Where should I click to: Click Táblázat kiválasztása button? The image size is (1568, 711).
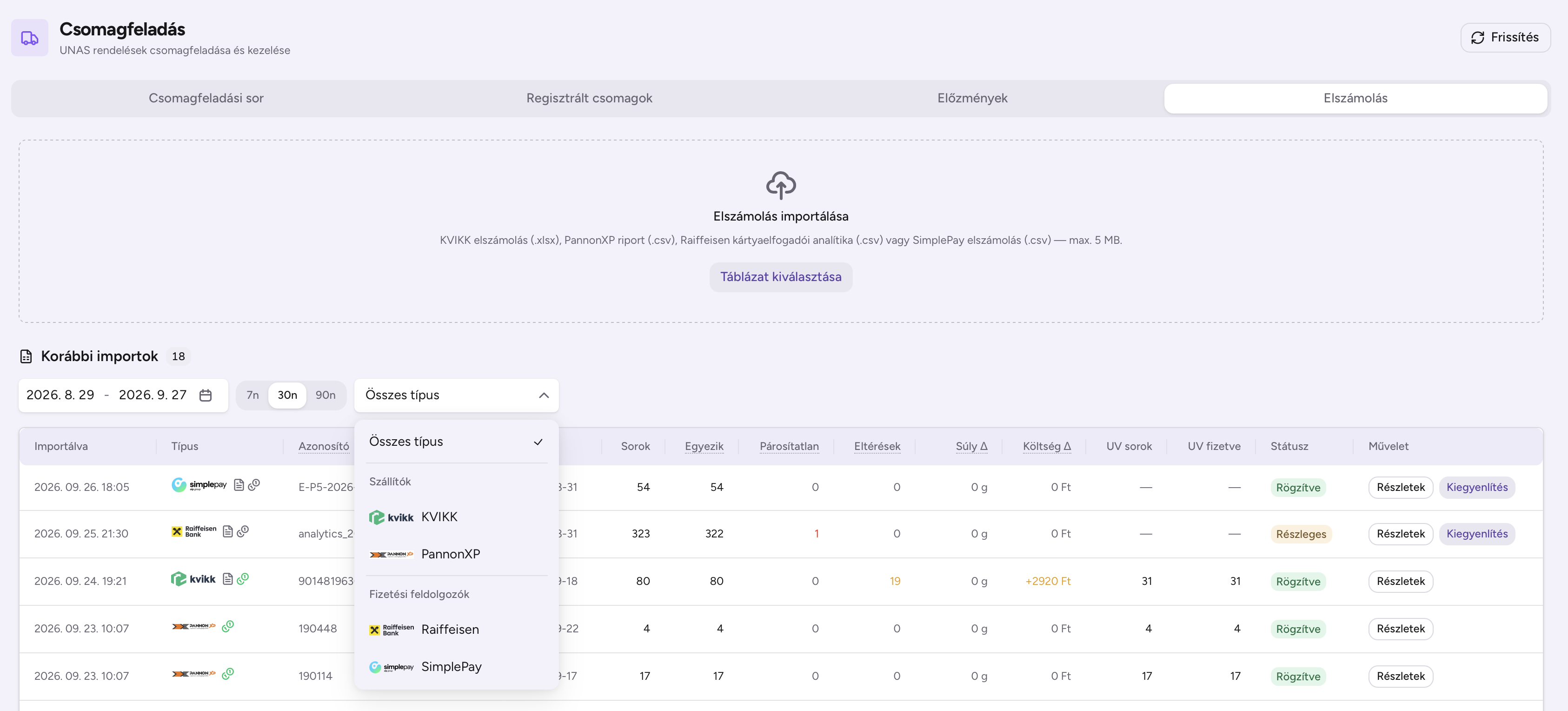[x=781, y=277]
